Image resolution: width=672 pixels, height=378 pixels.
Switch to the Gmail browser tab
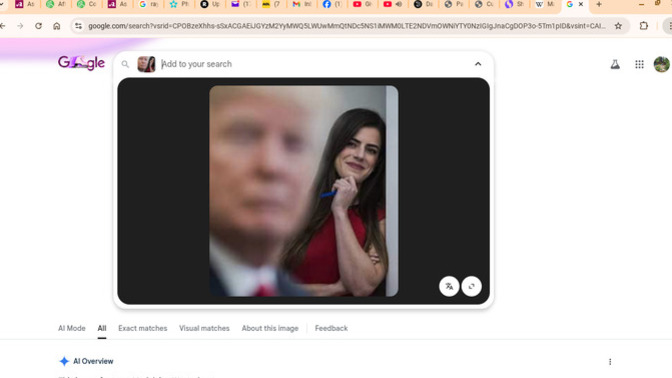coord(302,4)
